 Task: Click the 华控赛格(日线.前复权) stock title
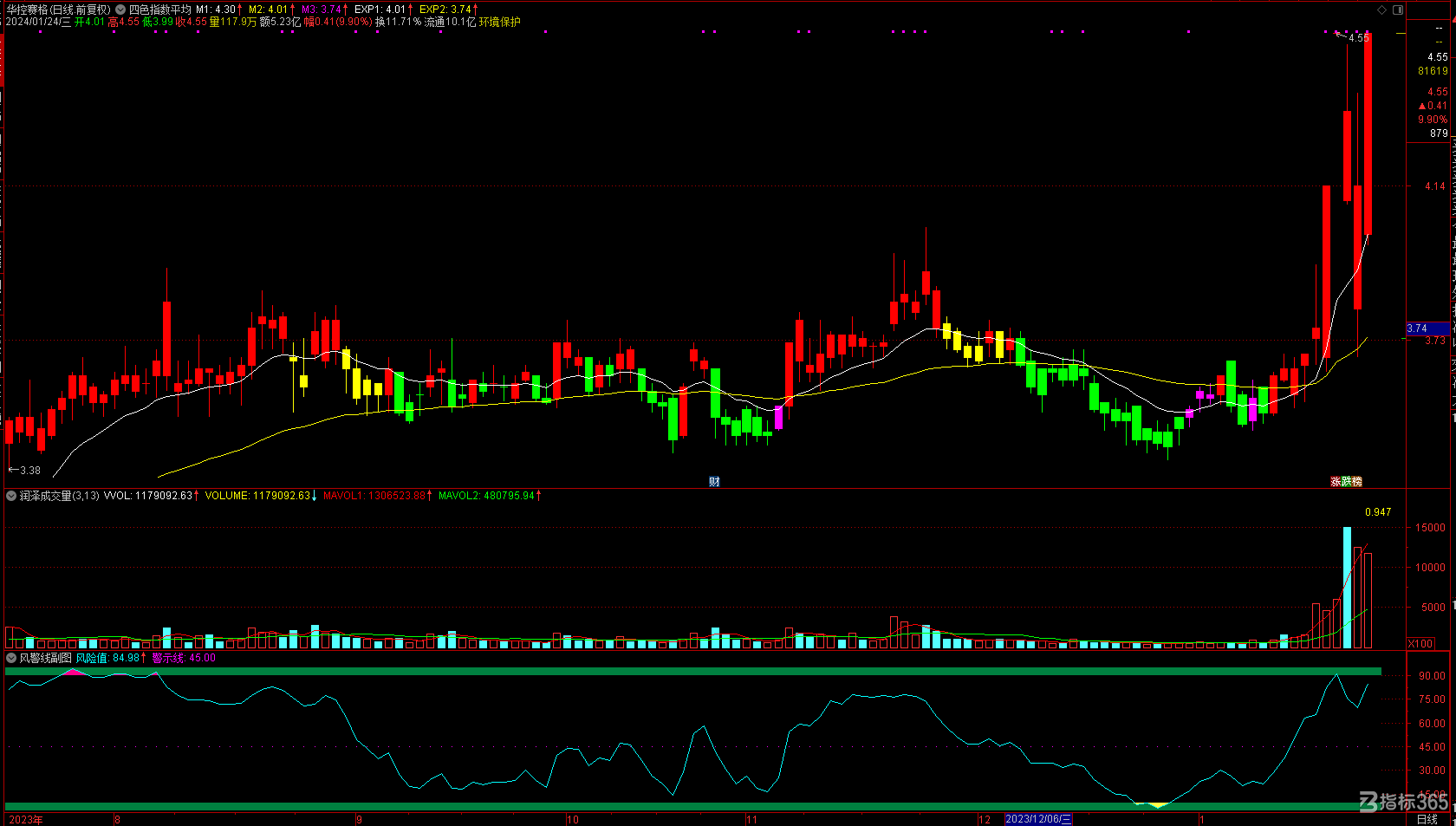59,10
